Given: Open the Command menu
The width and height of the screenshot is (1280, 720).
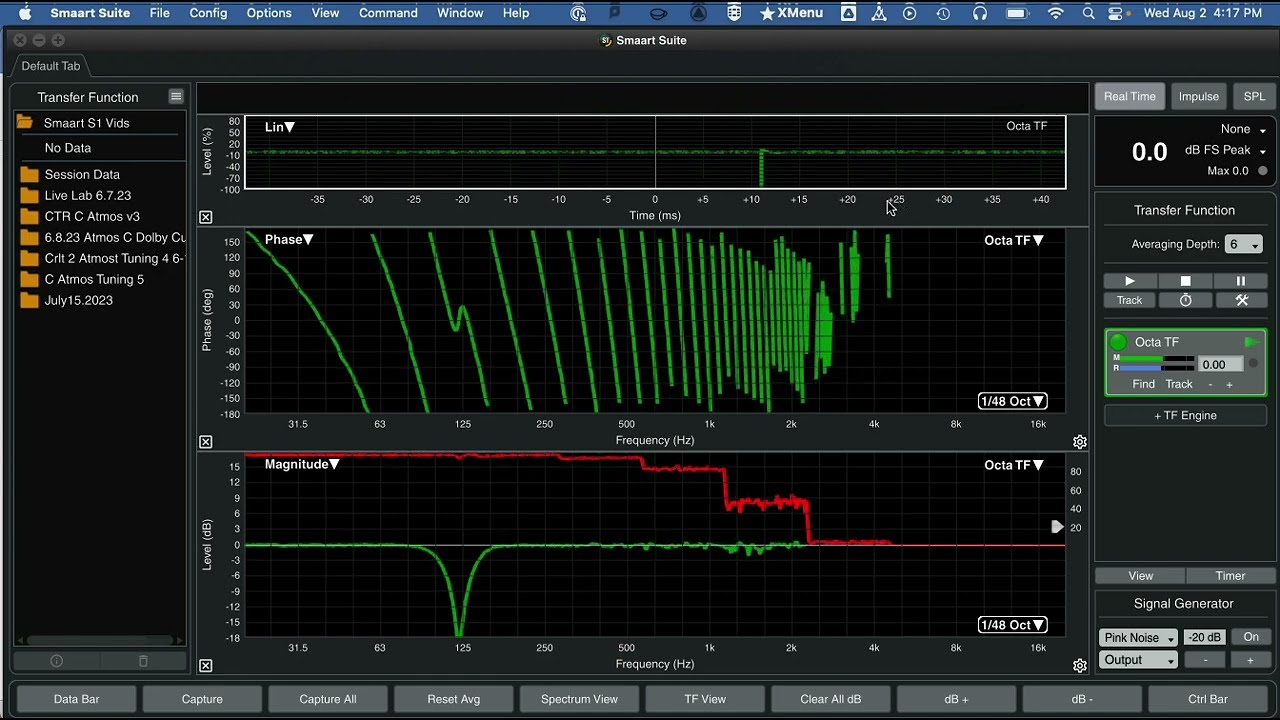Looking at the screenshot, I should pos(388,13).
